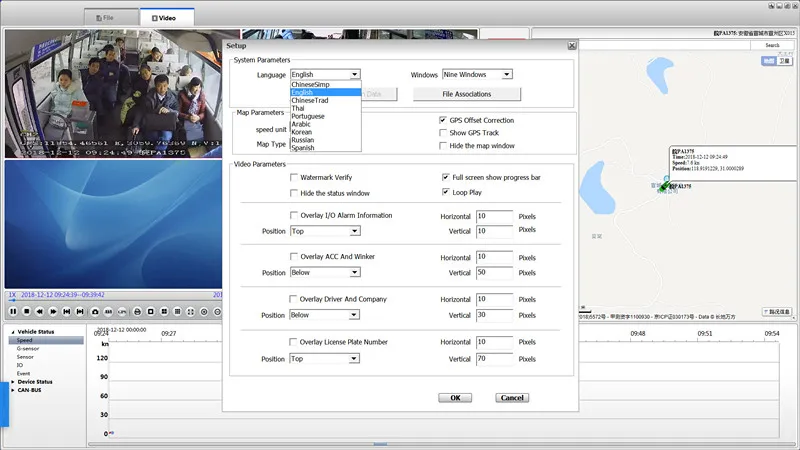Click the rewind icon in playback toolbar
This screenshot has width=800, height=450.
click(40, 312)
